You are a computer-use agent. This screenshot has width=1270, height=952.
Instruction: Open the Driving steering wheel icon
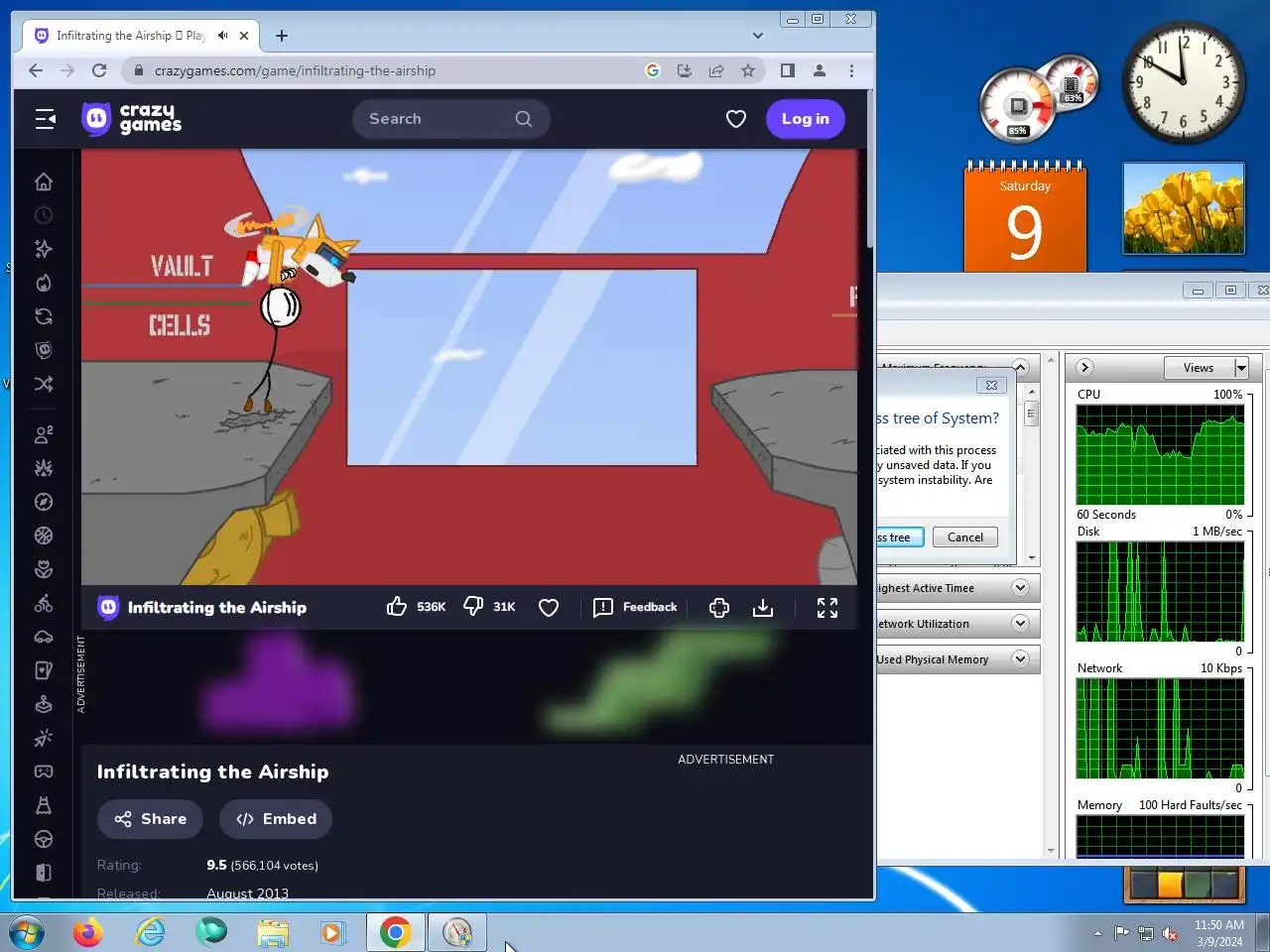(44, 839)
